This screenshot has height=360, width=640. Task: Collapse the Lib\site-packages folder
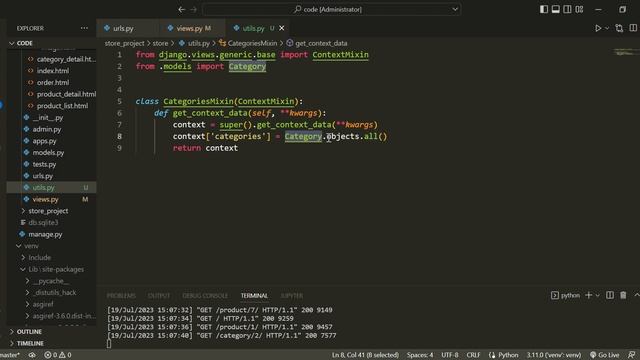(56, 269)
